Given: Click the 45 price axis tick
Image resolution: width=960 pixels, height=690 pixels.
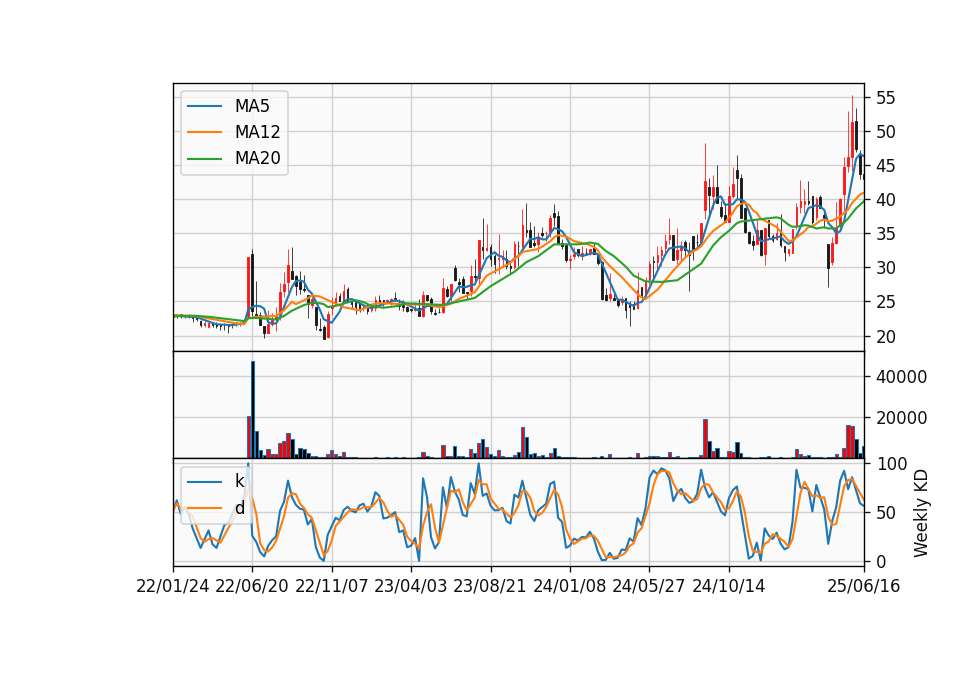Looking at the screenshot, I should click(885, 166).
